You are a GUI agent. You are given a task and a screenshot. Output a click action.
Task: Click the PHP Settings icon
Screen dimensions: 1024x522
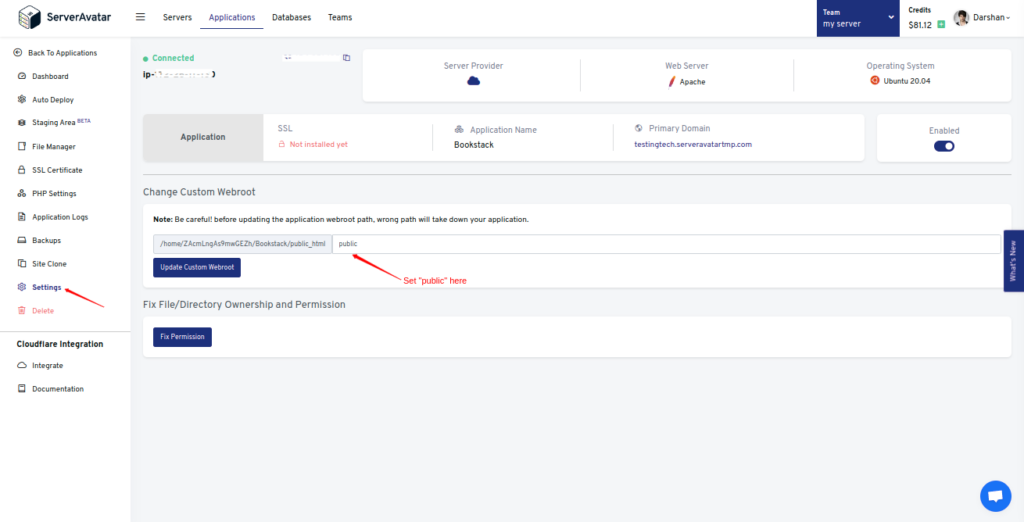click(x=22, y=194)
